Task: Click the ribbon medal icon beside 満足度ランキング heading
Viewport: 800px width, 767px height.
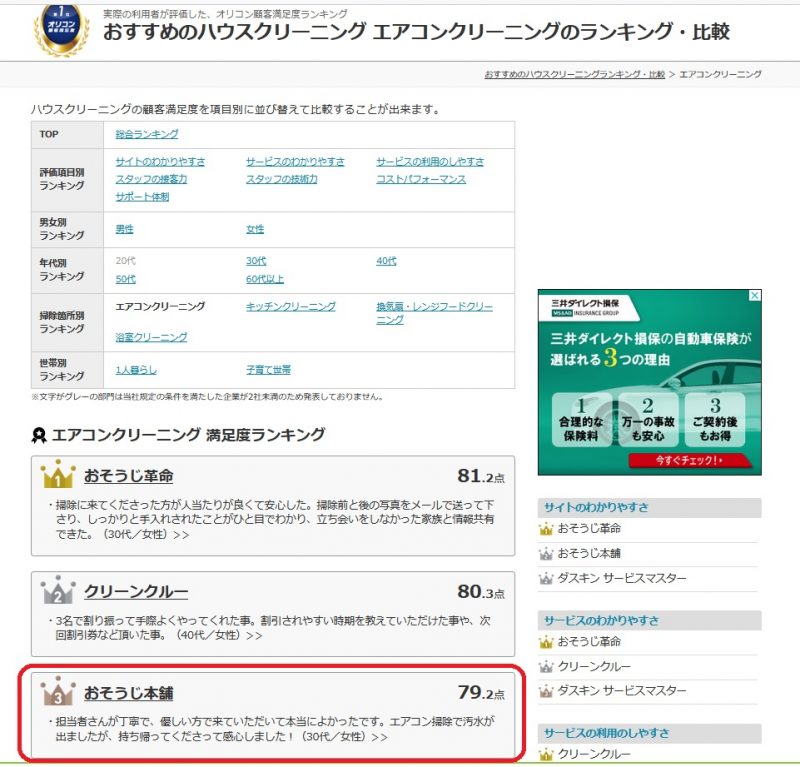Action: (39, 435)
